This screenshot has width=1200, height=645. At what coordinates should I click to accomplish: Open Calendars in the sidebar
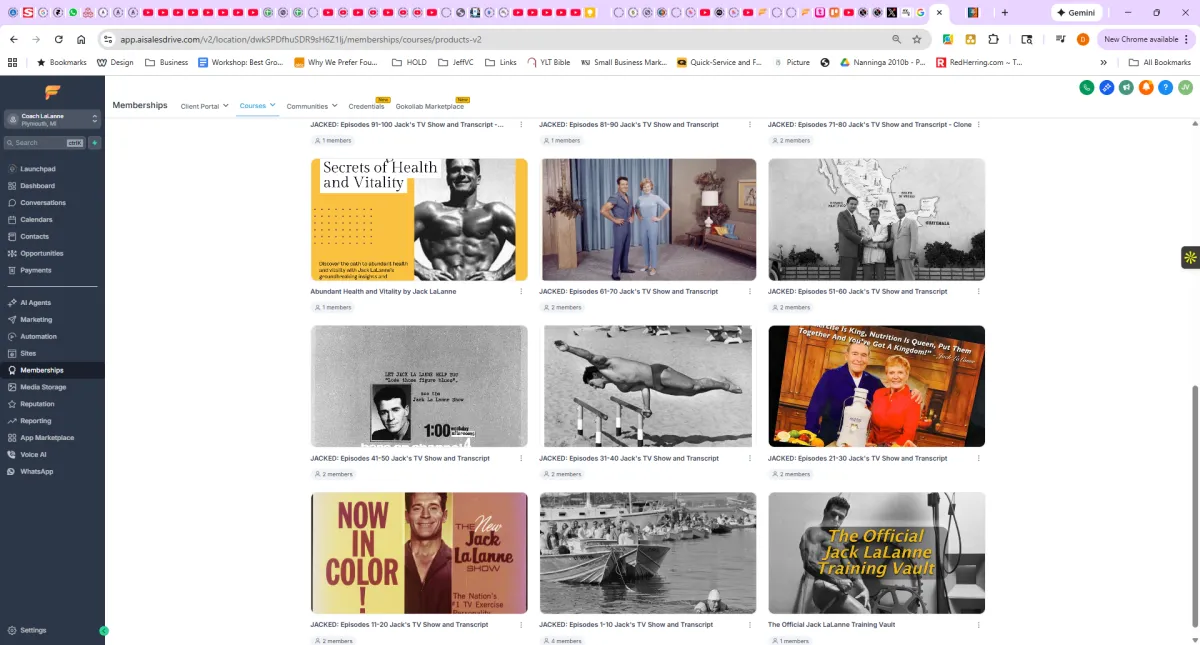coord(36,219)
